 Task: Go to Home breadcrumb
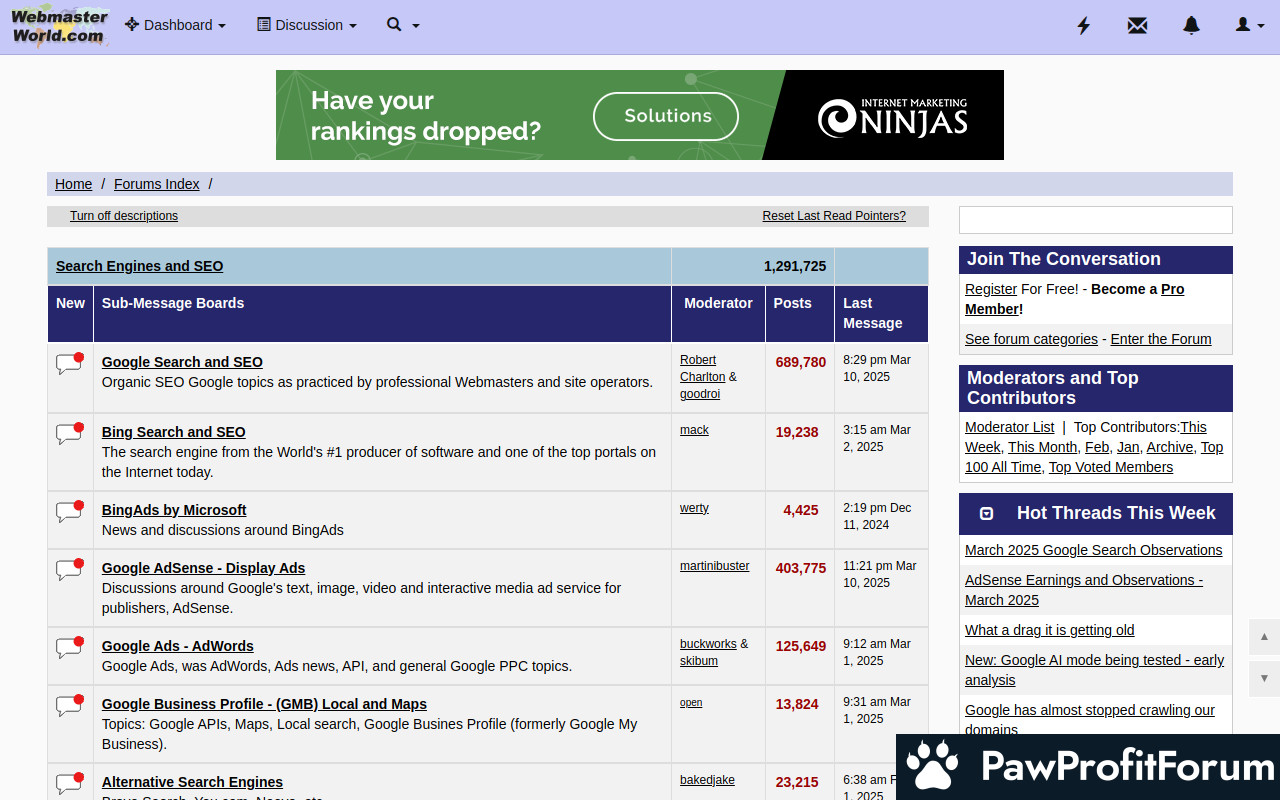(73, 184)
